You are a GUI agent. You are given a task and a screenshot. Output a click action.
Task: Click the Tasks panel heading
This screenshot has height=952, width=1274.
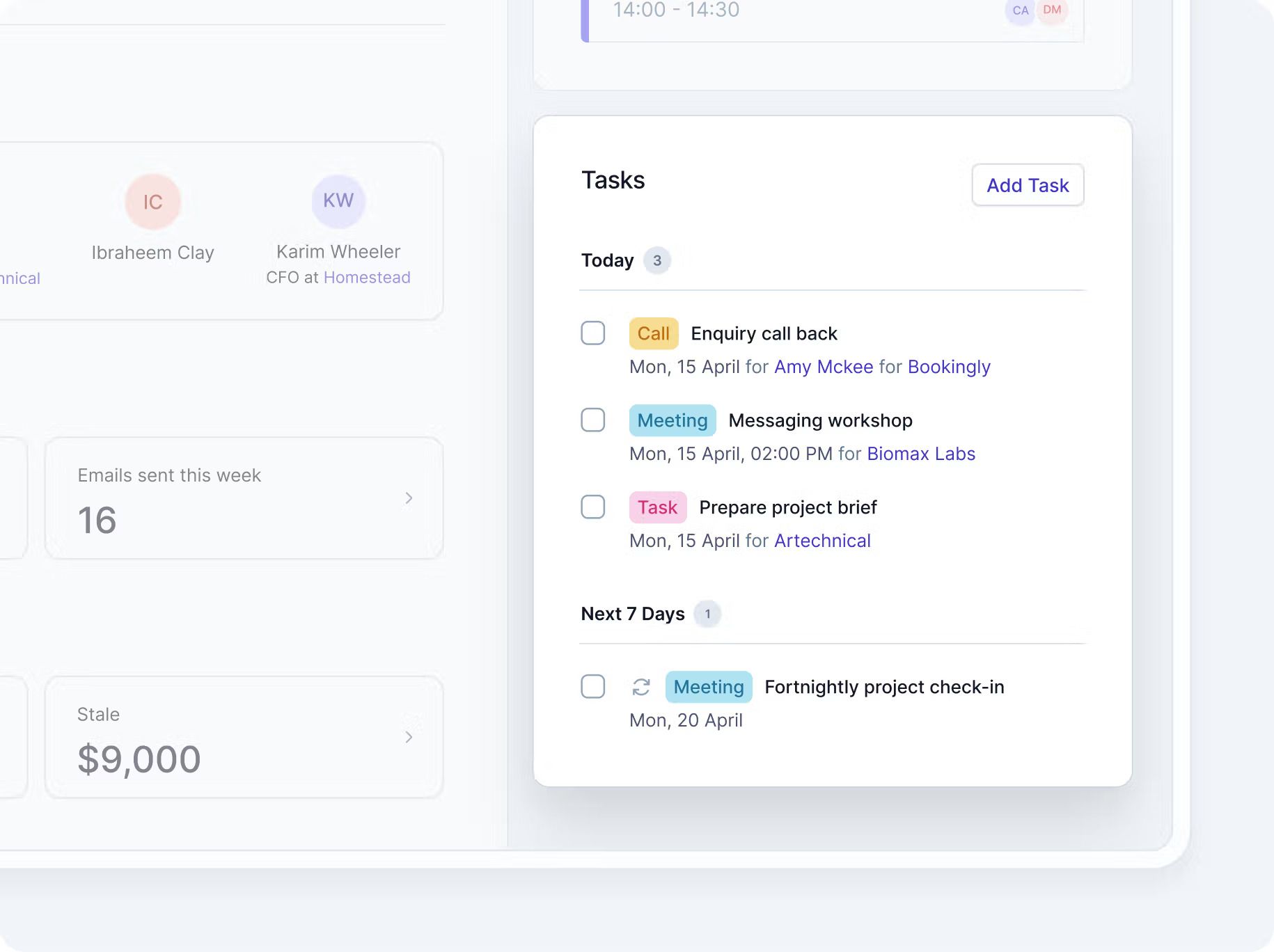(x=613, y=180)
